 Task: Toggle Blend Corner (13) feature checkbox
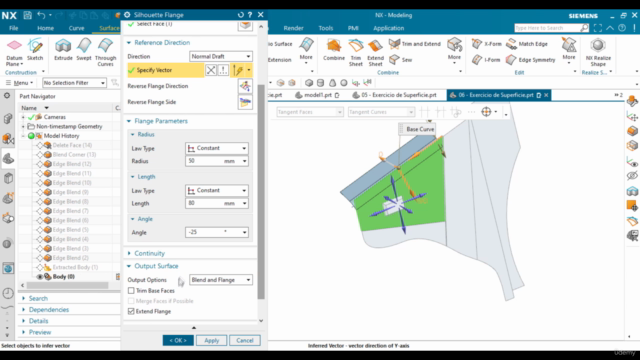pyautogui.click(x=40, y=155)
